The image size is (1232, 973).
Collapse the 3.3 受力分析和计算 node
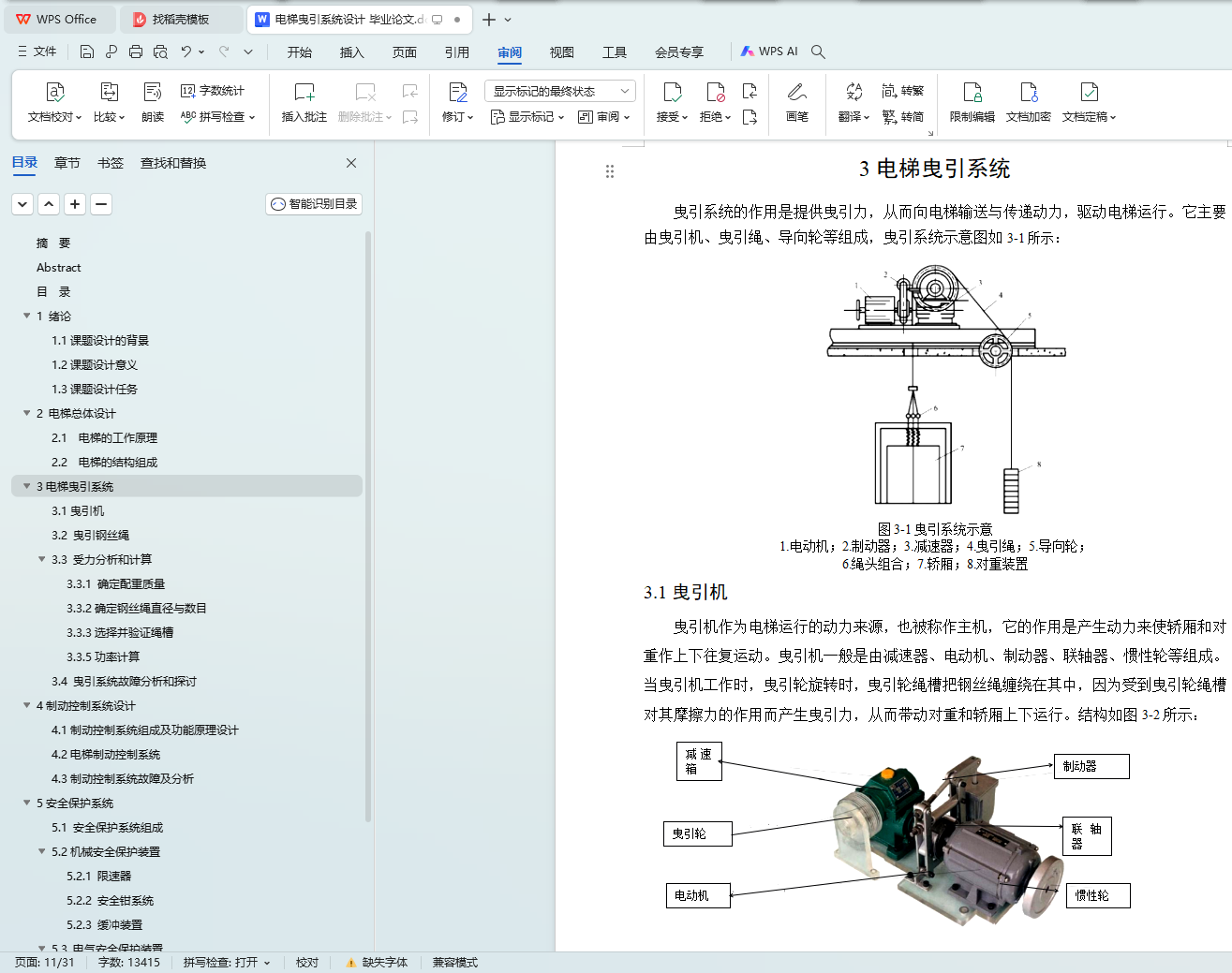coord(41,559)
